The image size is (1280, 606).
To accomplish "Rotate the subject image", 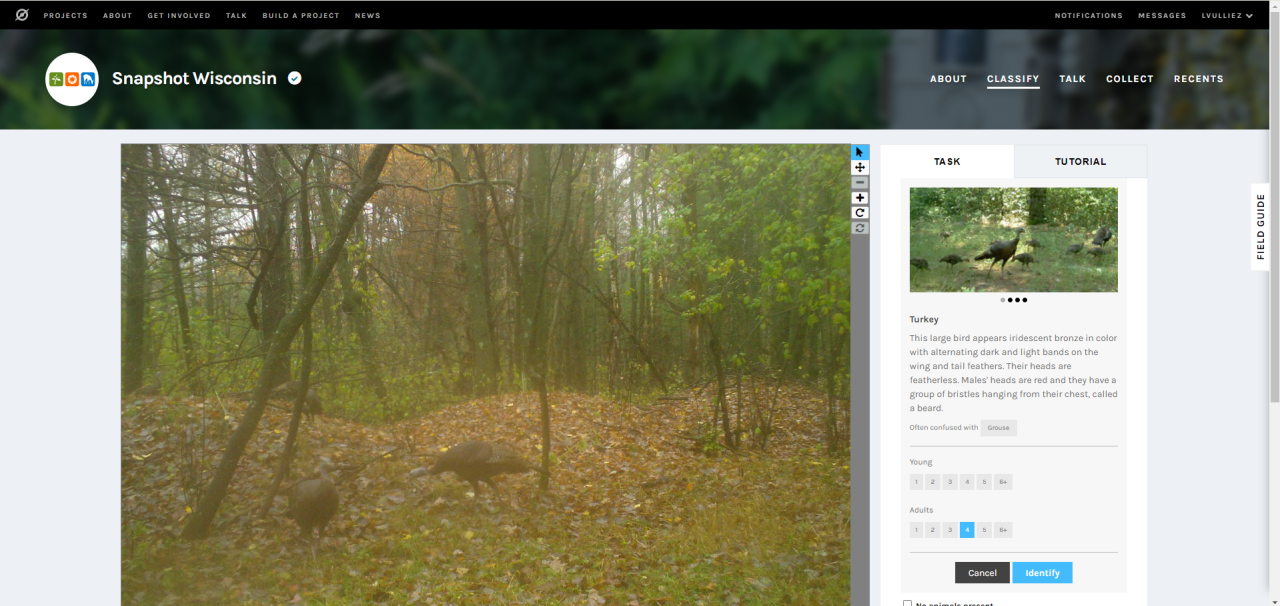I will (x=860, y=213).
